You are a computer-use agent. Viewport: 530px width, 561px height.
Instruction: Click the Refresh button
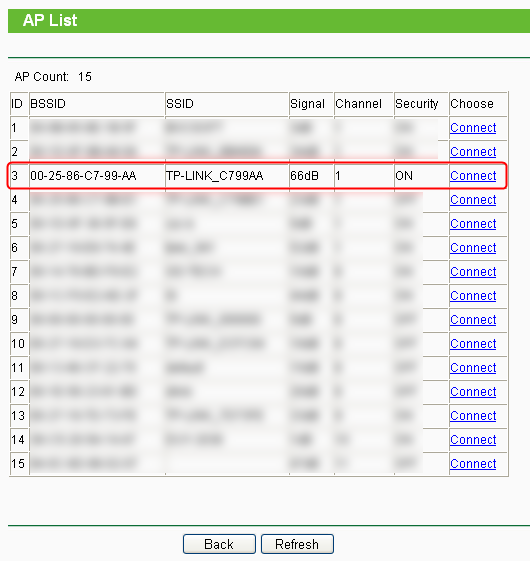click(x=297, y=544)
